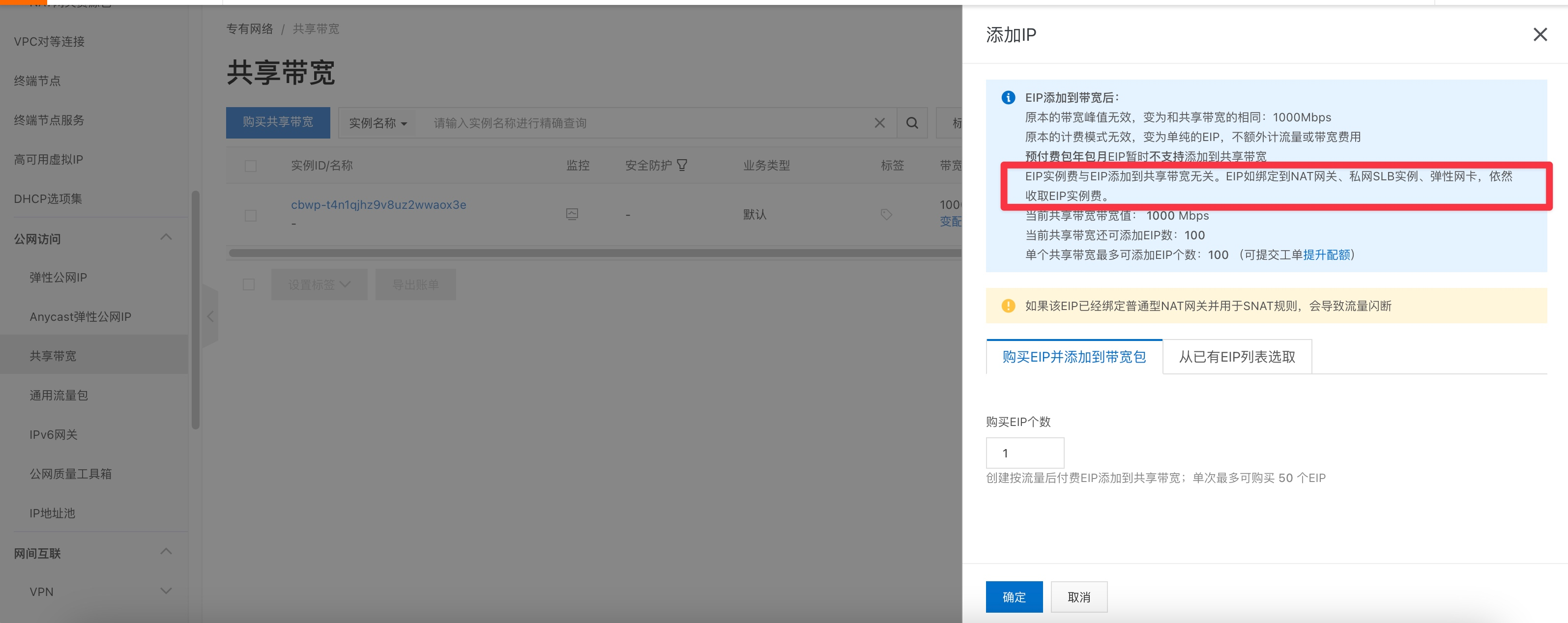Click the tag icon in instance row
The image size is (1568, 623).
(886, 214)
